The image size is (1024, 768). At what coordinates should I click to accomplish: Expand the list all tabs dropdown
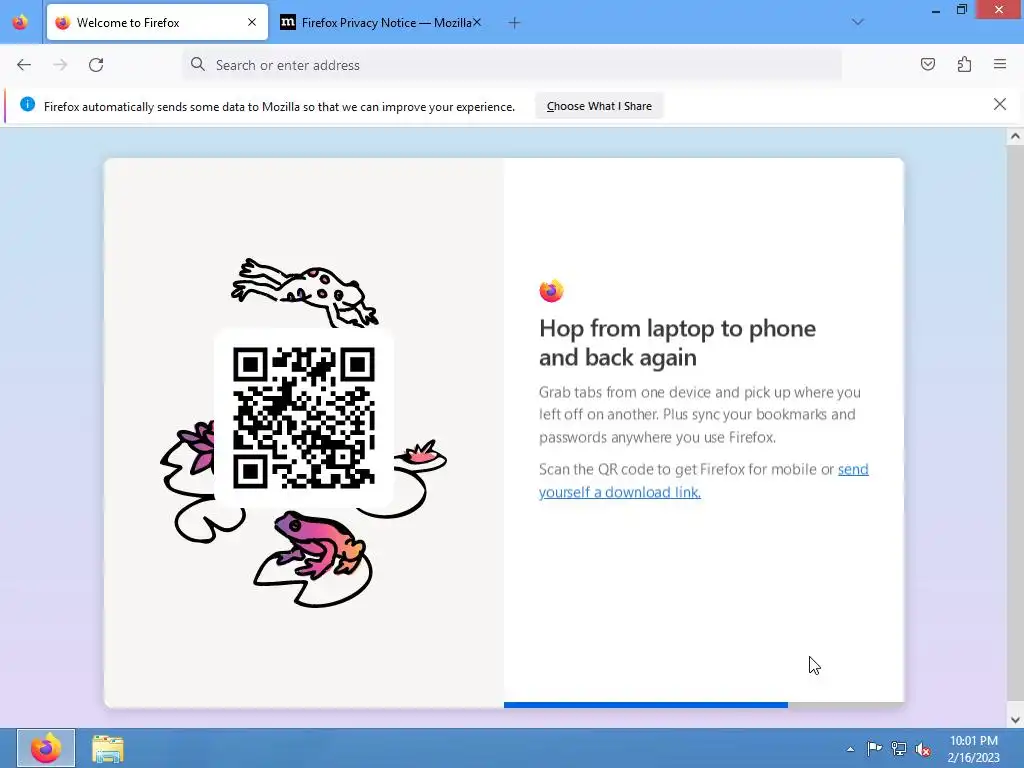tap(857, 22)
